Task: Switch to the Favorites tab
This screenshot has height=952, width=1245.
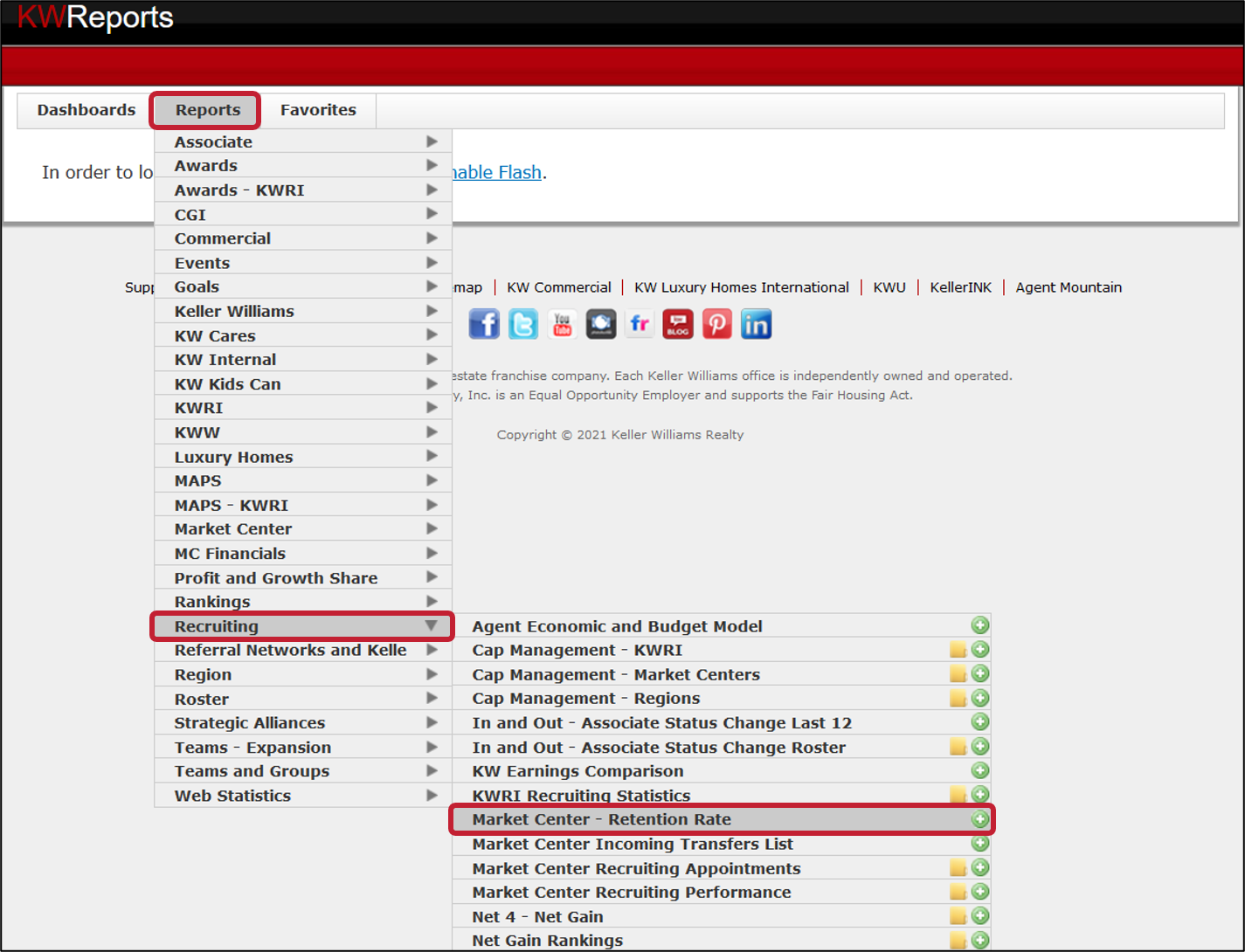Action: click(x=318, y=110)
